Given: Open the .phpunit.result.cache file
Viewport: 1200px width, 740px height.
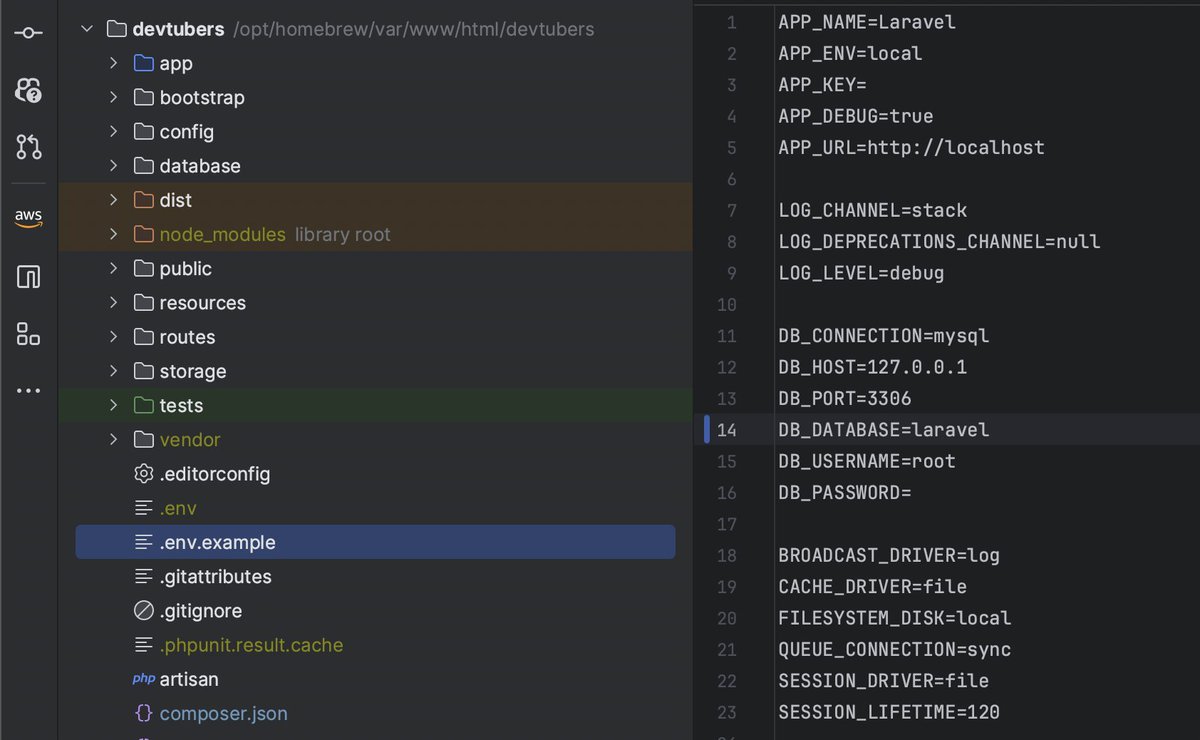Looking at the screenshot, I should point(251,645).
